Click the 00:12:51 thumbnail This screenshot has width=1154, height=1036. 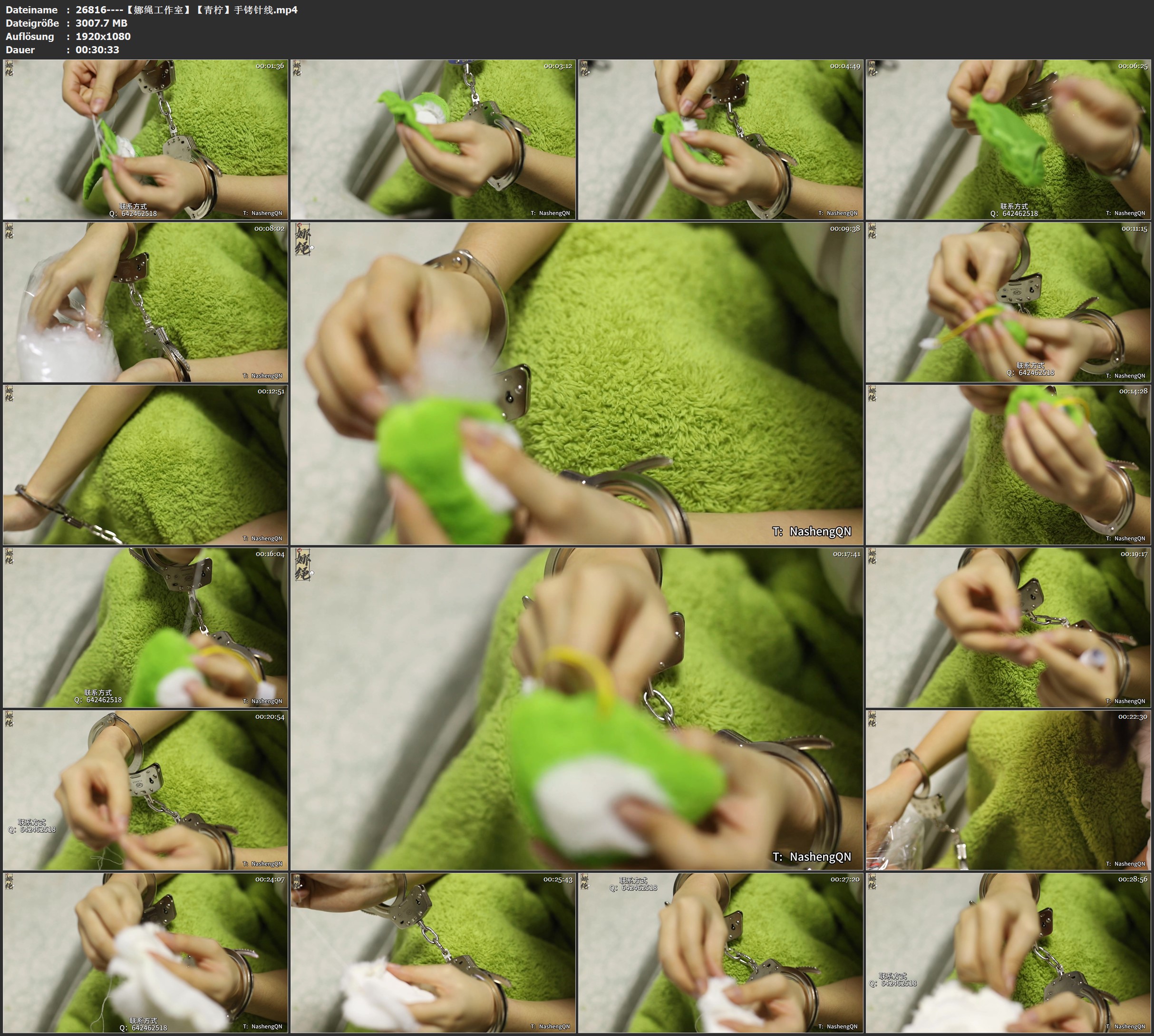pos(145,465)
